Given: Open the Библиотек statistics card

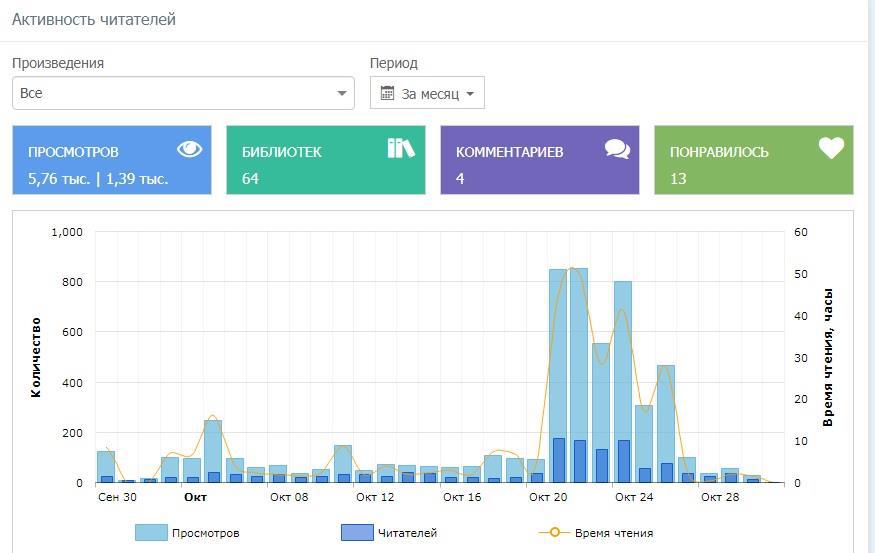Looking at the screenshot, I should click(326, 160).
